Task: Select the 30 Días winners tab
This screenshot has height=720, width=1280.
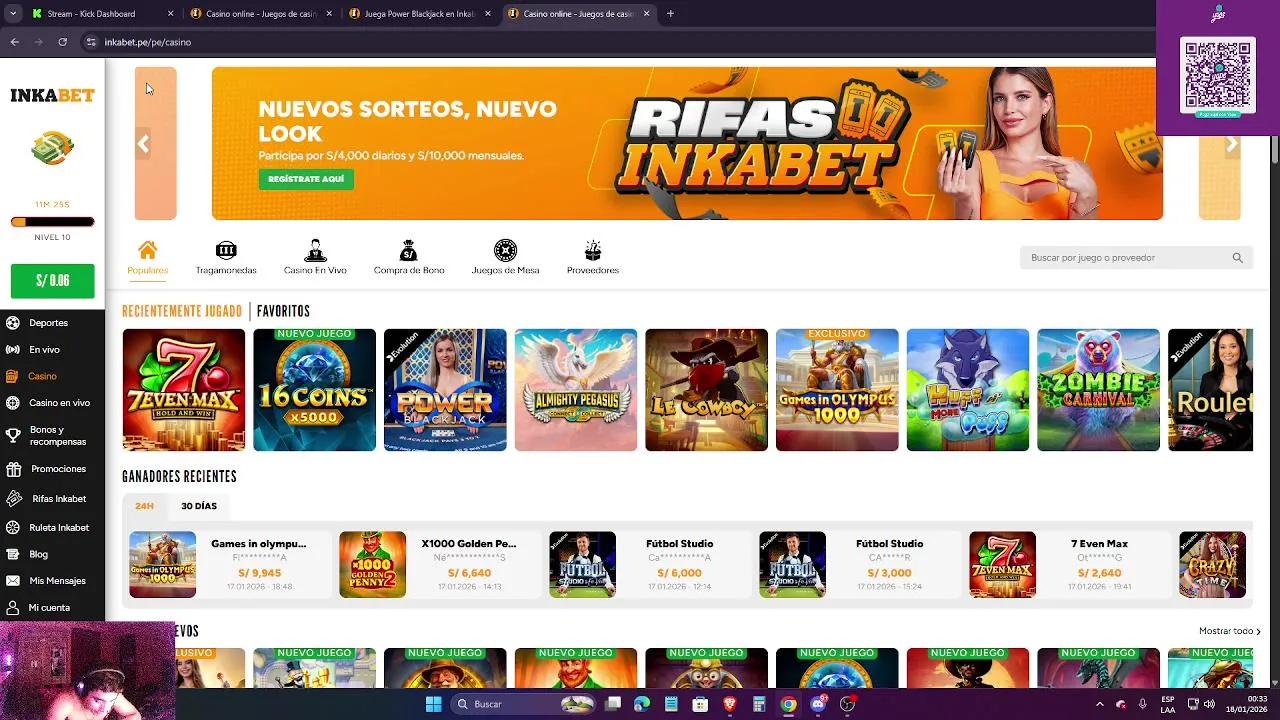Action: [199, 506]
